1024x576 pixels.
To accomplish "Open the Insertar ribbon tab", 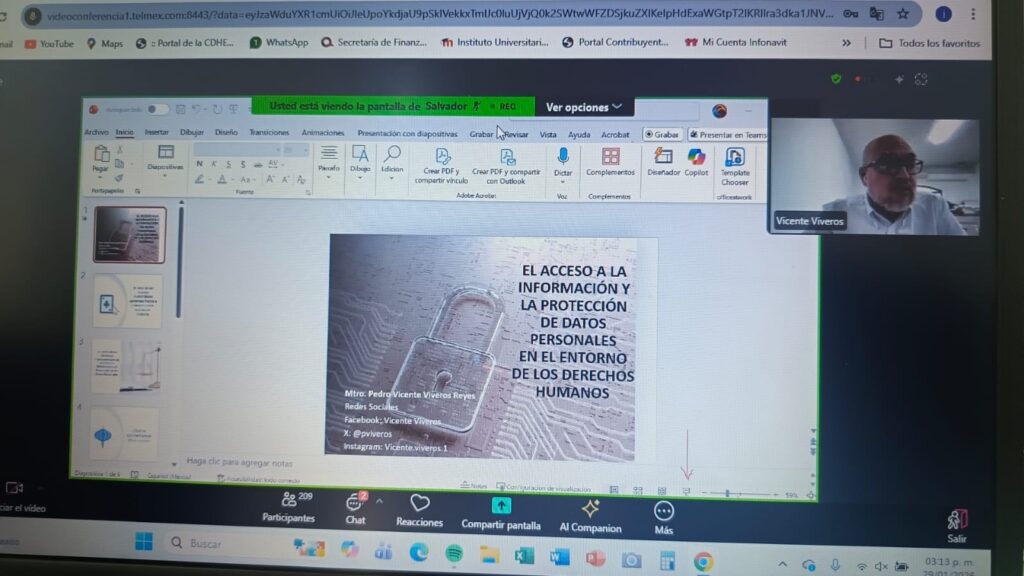I will 157,132.
